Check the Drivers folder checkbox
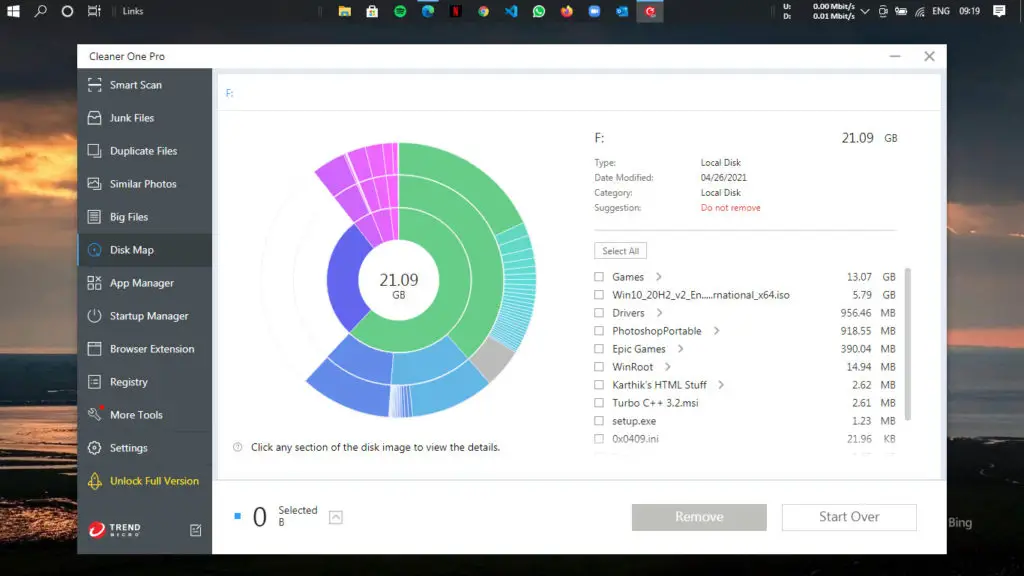The height and width of the screenshot is (576, 1024). click(x=599, y=313)
